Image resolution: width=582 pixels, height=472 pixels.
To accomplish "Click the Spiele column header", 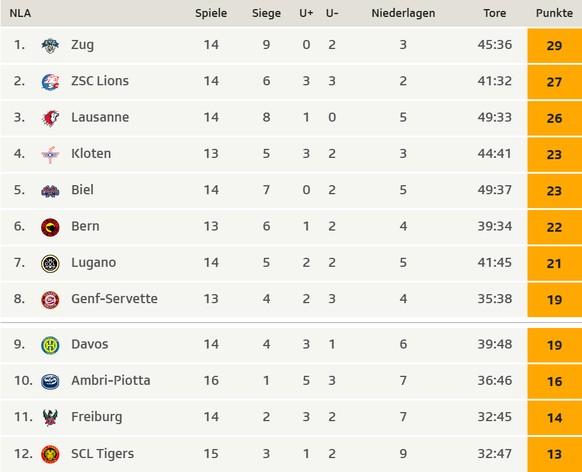I will tap(211, 13).
